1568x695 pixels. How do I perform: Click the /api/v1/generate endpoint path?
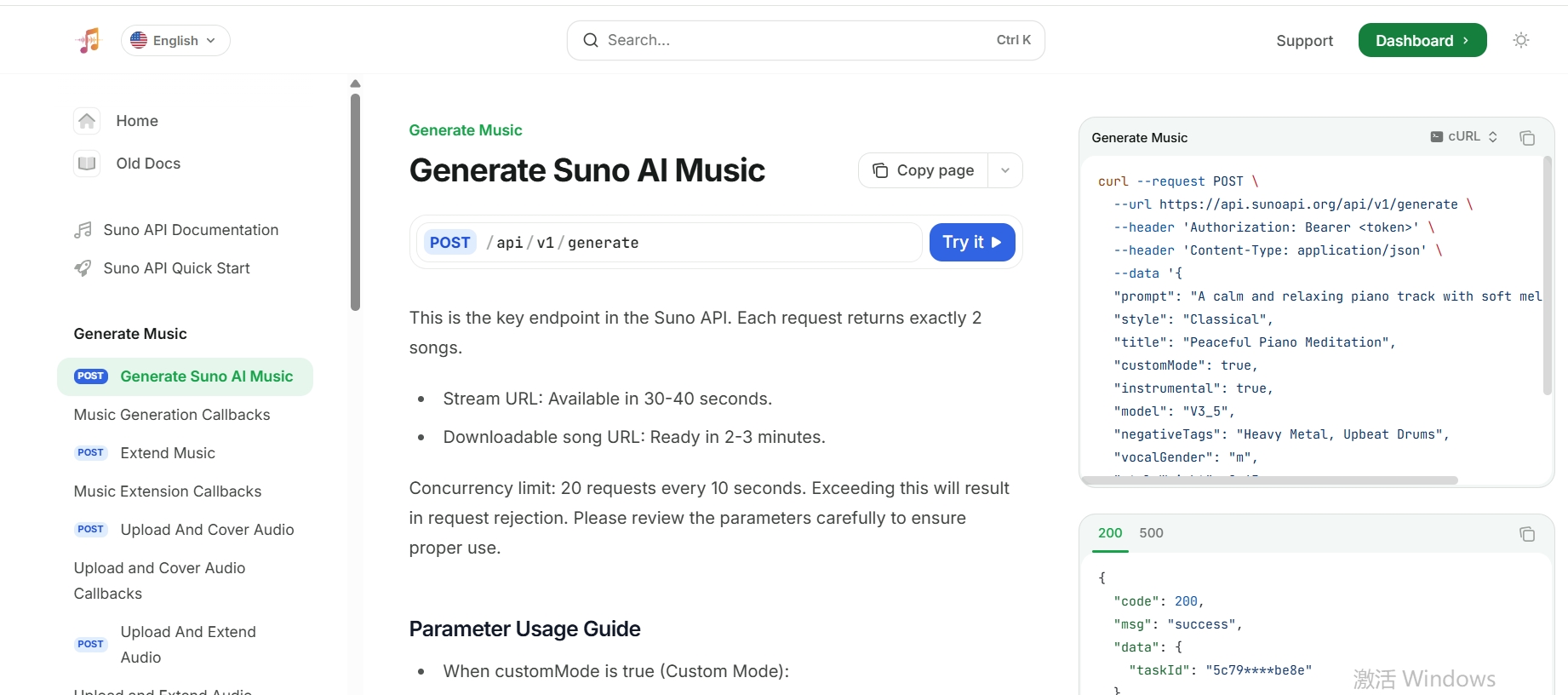[563, 243]
